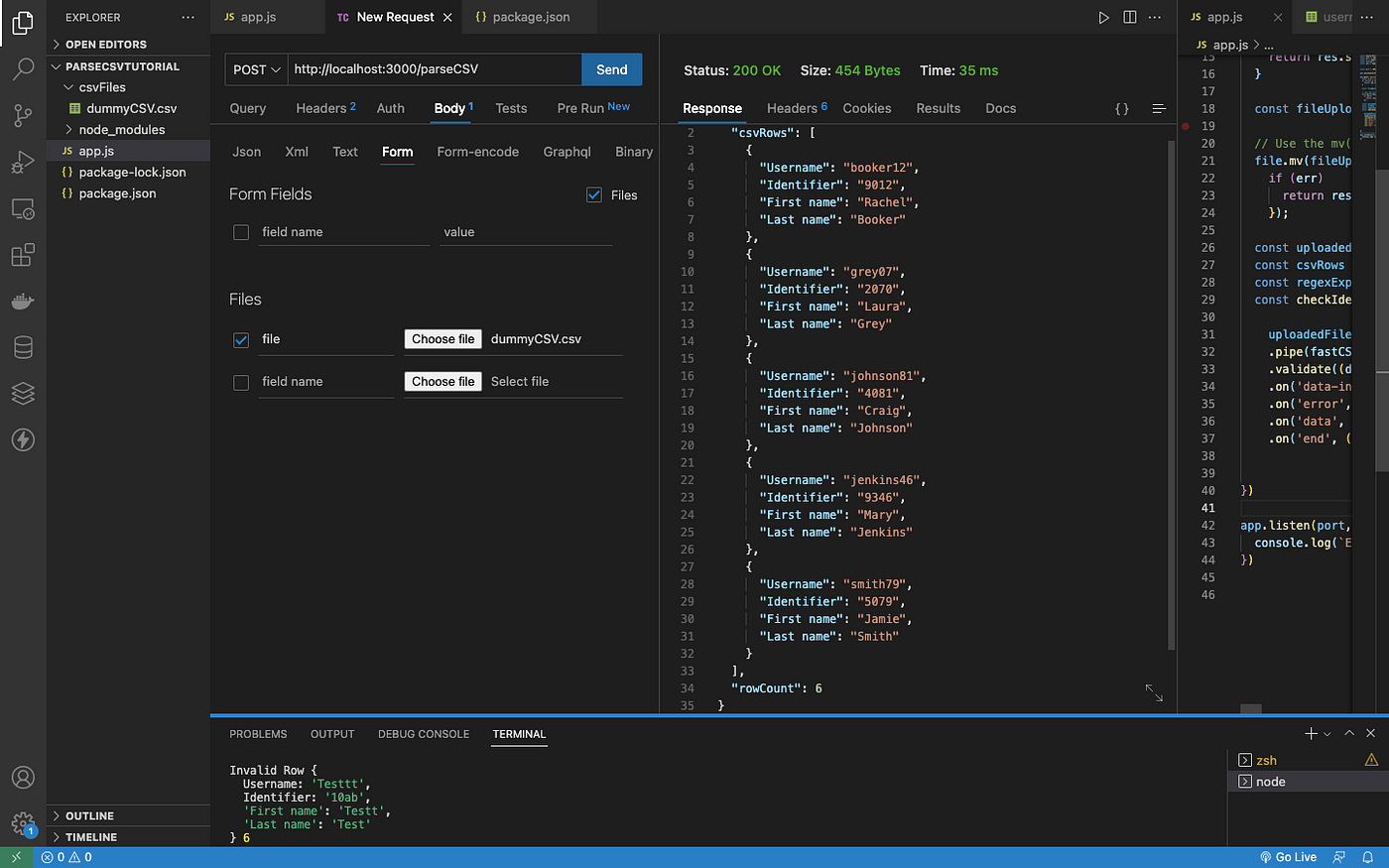Switch to the Problems panel tab

click(x=258, y=734)
